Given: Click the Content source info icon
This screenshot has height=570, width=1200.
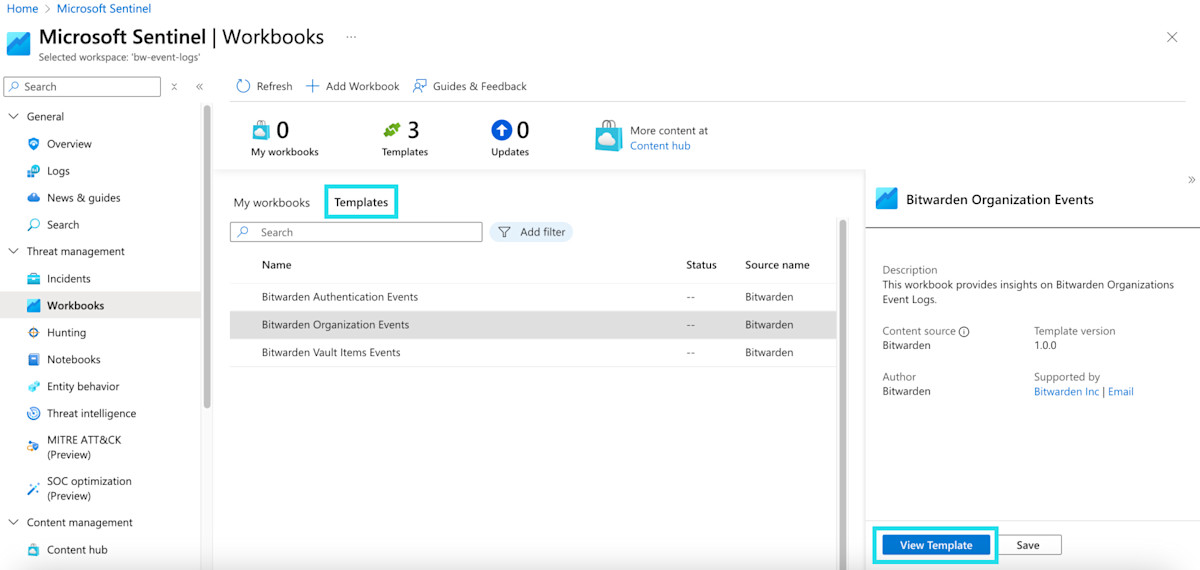Looking at the screenshot, I should click(964, 332).
